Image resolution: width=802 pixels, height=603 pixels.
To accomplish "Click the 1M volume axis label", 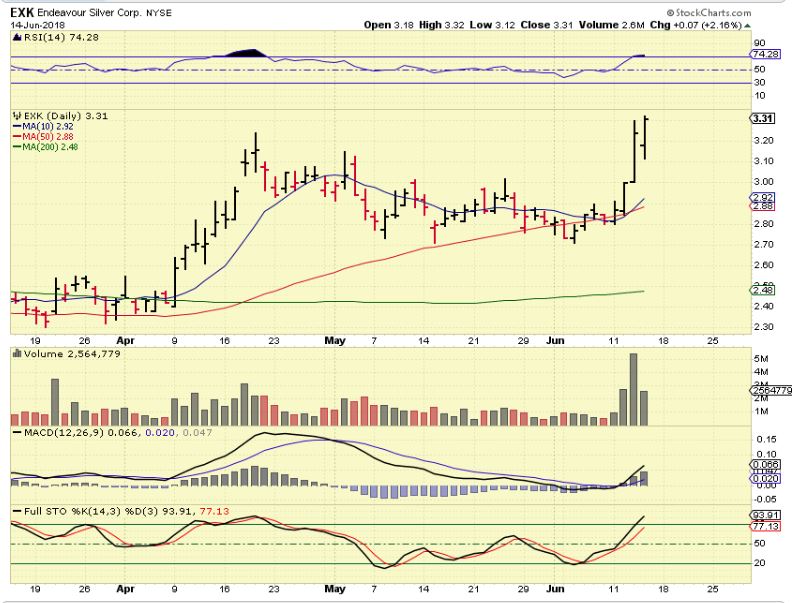I will 761,412.
